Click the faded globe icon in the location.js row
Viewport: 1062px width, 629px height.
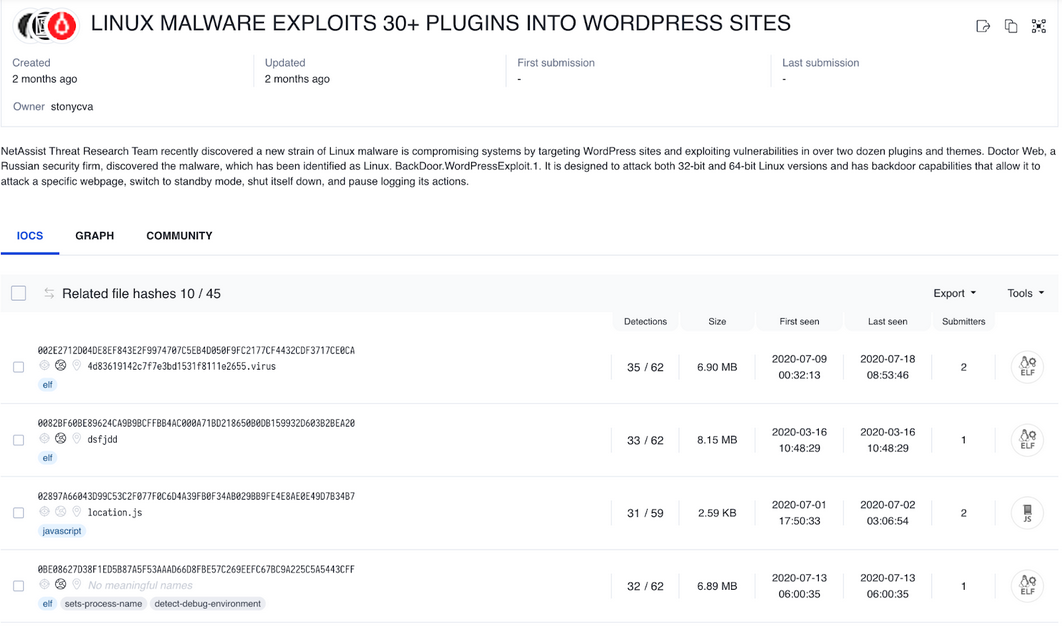pos(60,512)
